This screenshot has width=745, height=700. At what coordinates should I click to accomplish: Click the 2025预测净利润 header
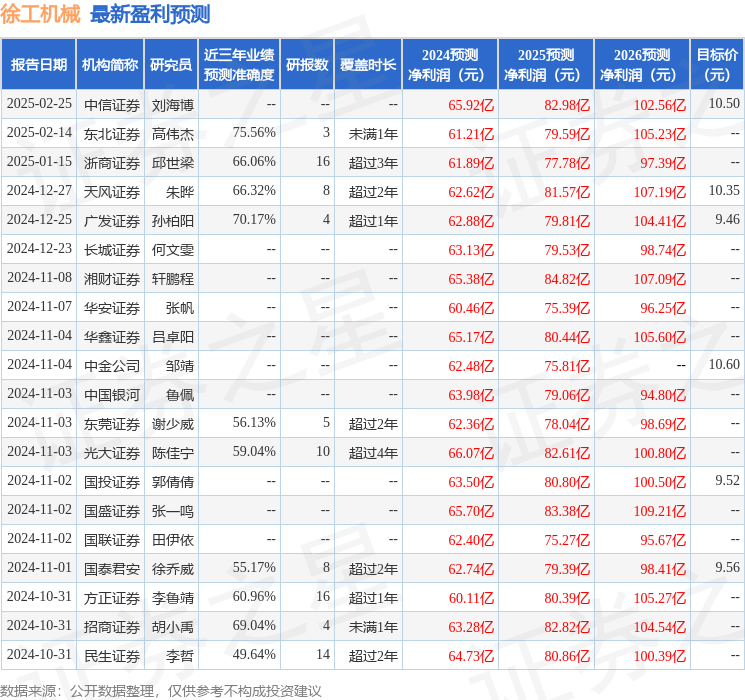point(546,65)
